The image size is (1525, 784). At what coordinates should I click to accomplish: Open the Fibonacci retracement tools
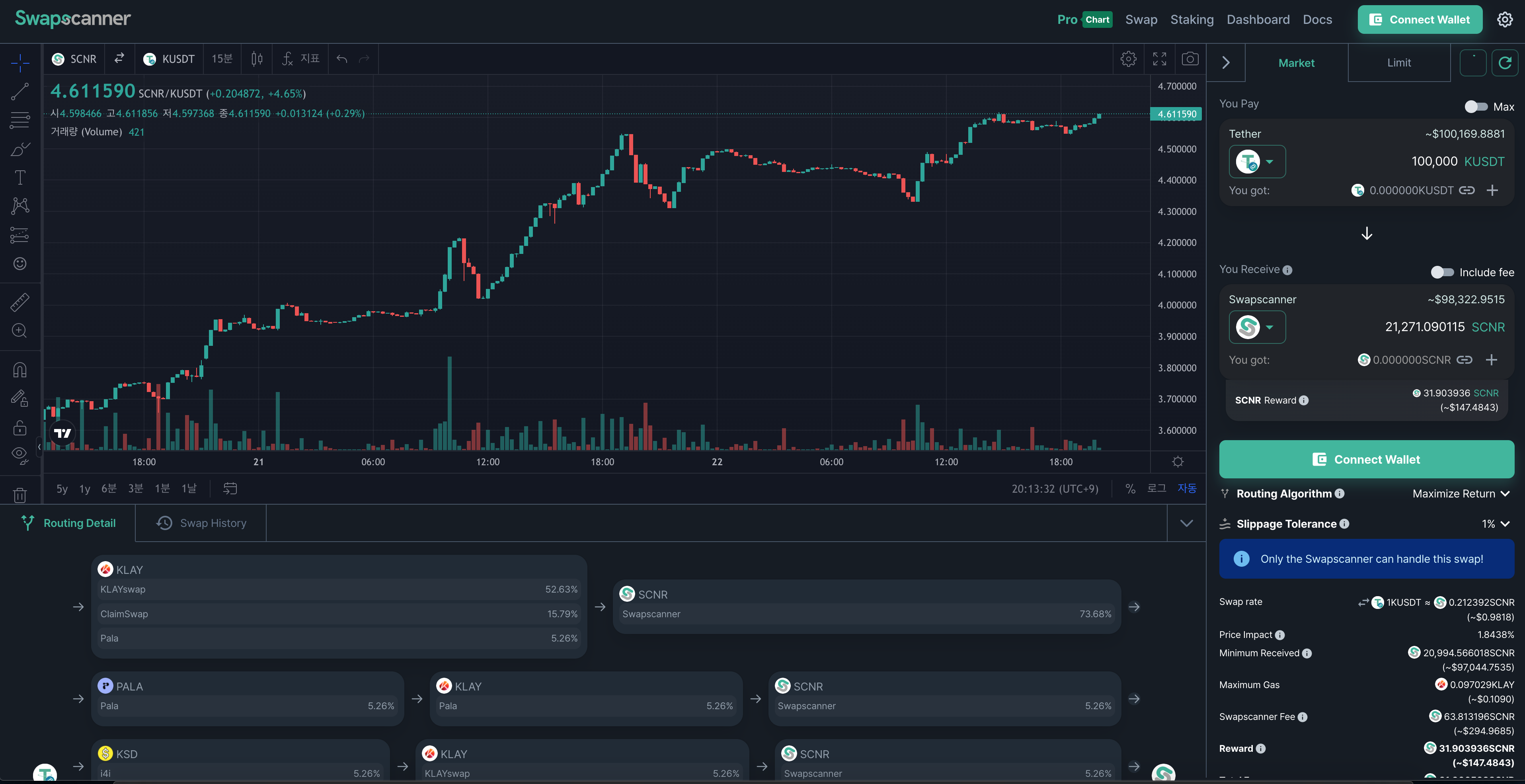20,120
